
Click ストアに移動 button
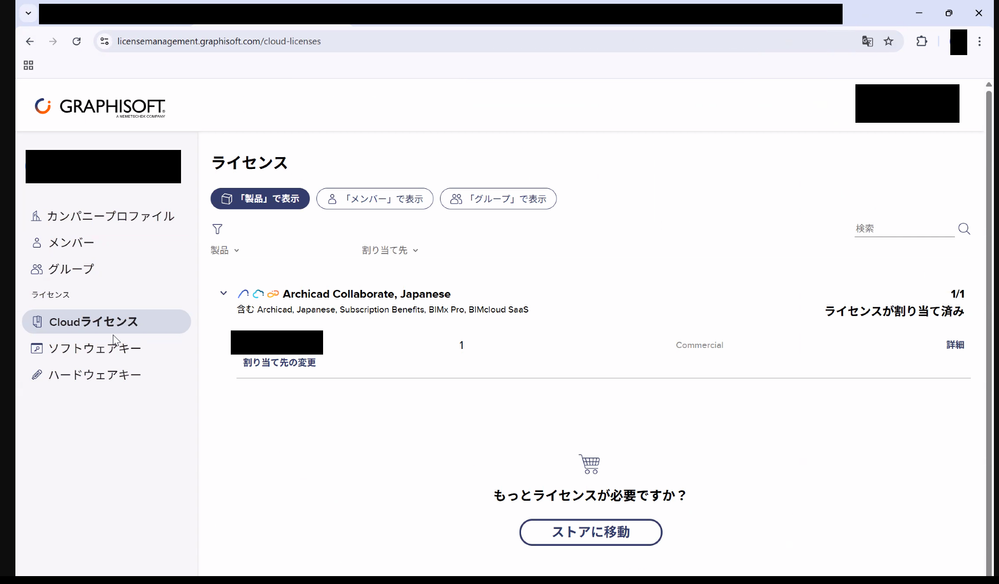coord(591,532)
